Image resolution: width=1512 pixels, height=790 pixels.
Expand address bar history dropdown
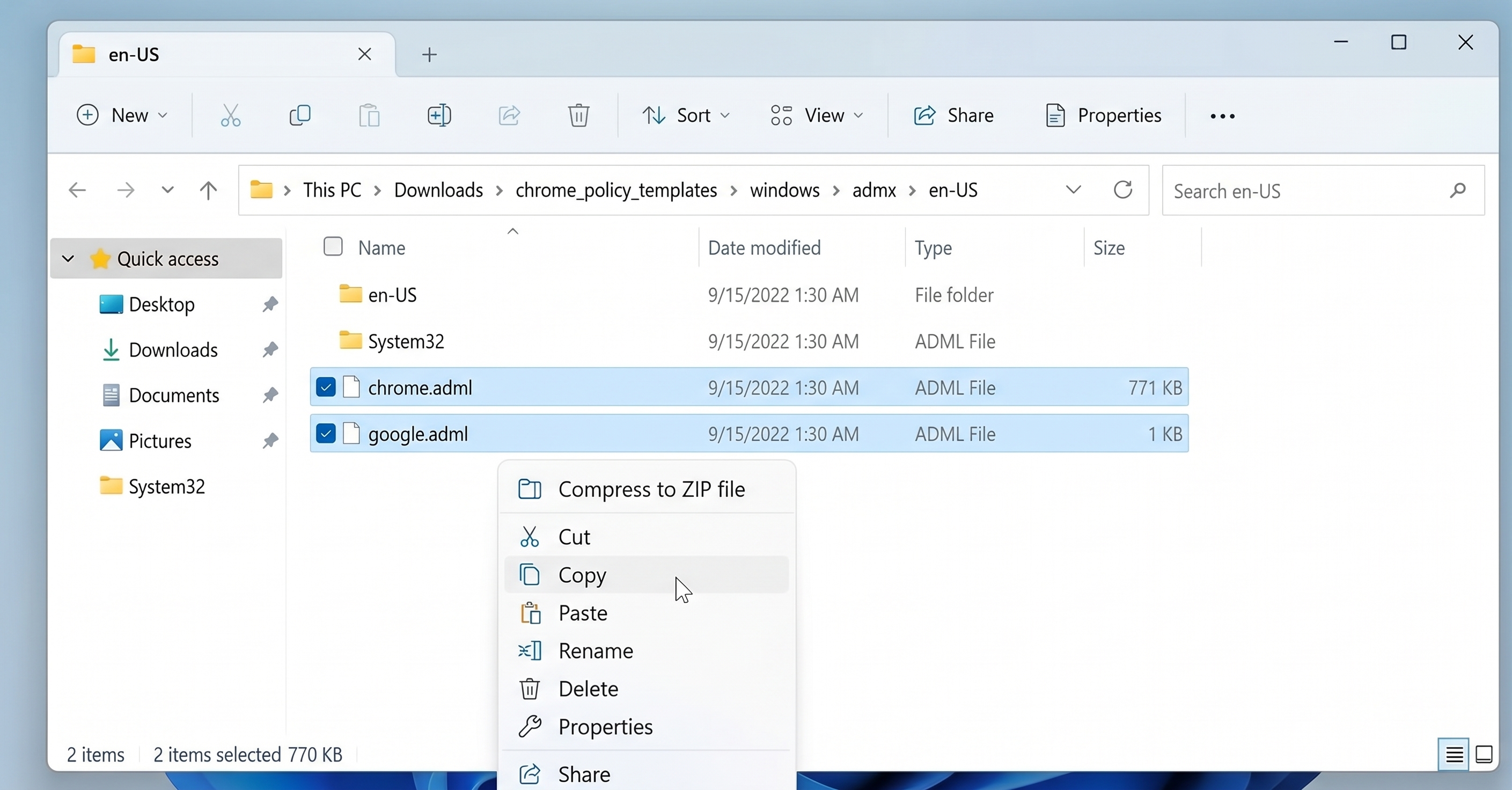click(1073, 189)
